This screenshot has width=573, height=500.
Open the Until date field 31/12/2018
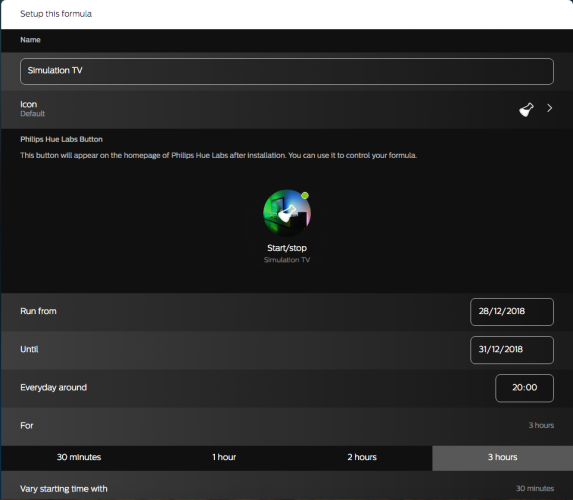click(x=512, y=350)
